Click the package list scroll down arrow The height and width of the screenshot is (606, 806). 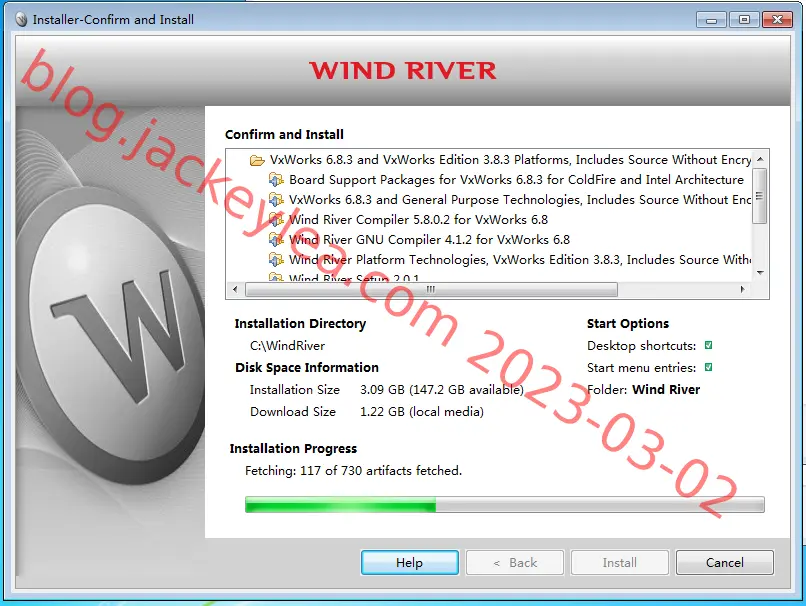tap(760, 273)
